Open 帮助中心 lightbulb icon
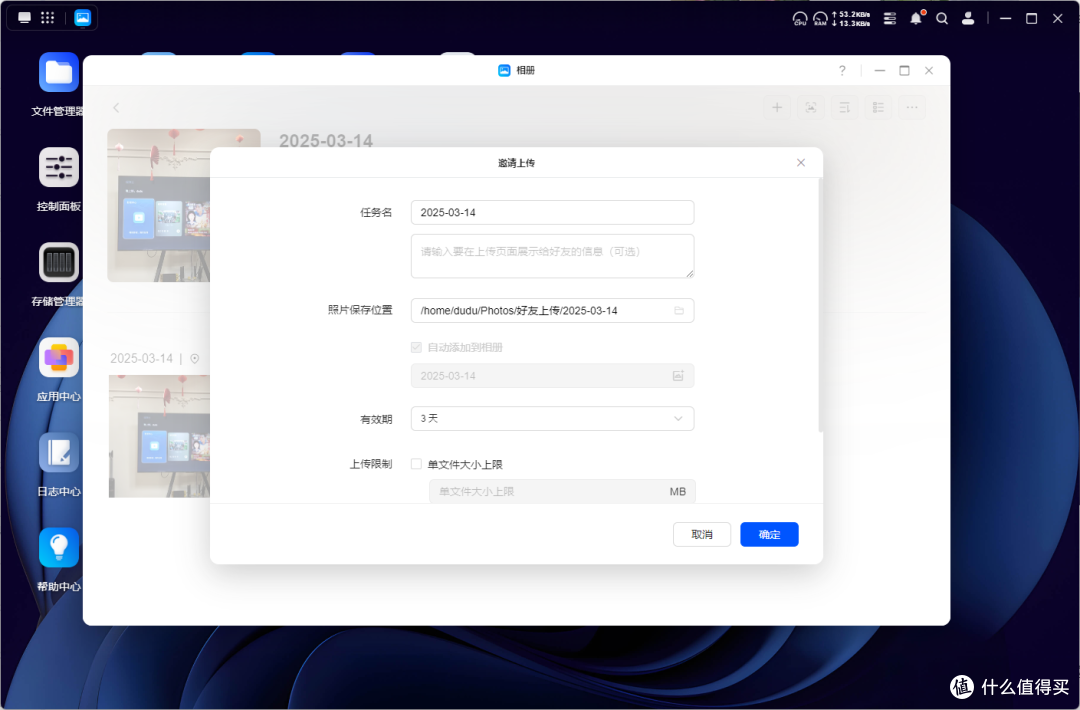This screenshot has width=1080, height=710. (x=59, y=547)
